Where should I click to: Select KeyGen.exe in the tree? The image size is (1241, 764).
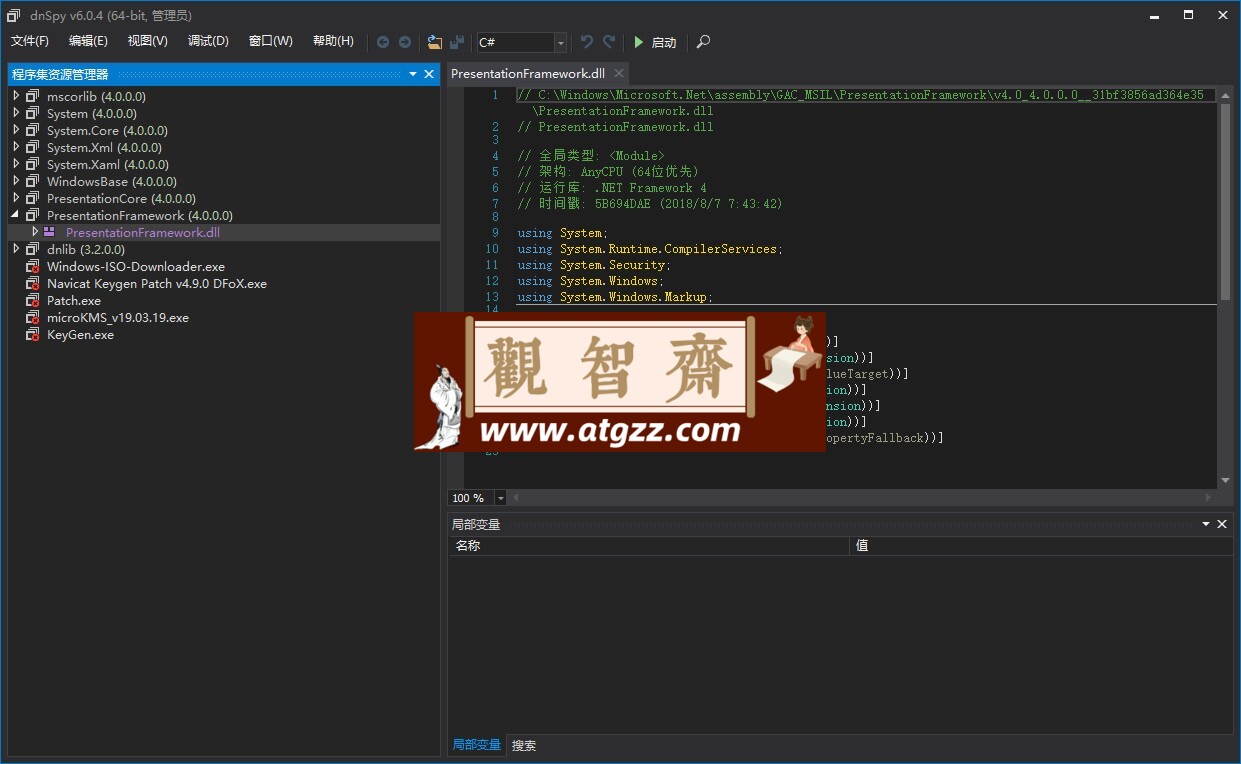tap(80, 335)
